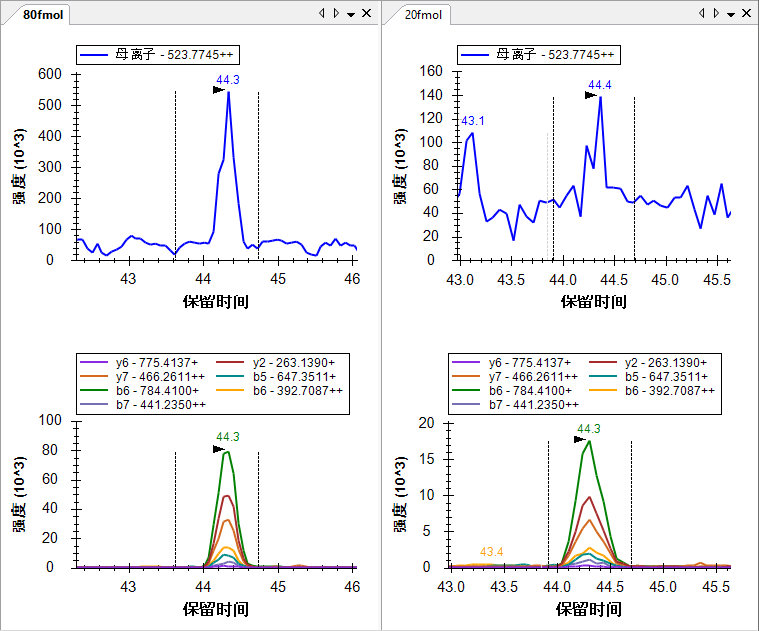Click peak arrow marker in 20fmol precursor chart
Image resolution: width=759 pixels, height=631 pixels.
(591, 95)
